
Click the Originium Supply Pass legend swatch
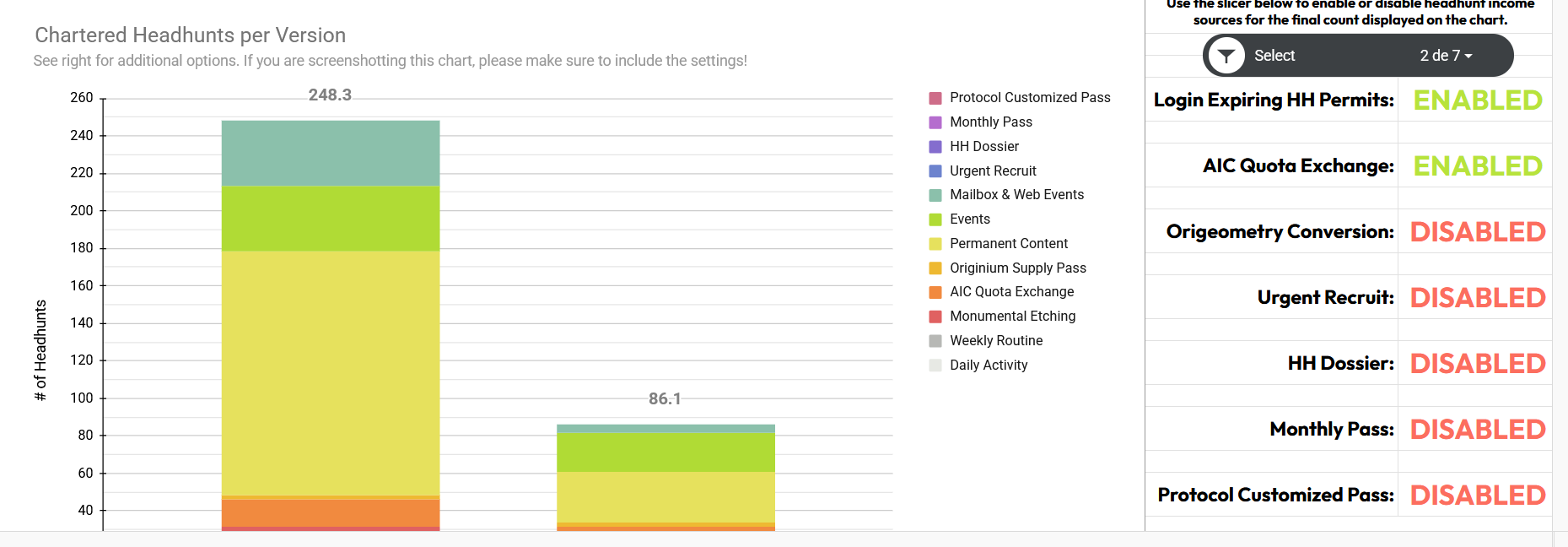click(x=935, y=268)
